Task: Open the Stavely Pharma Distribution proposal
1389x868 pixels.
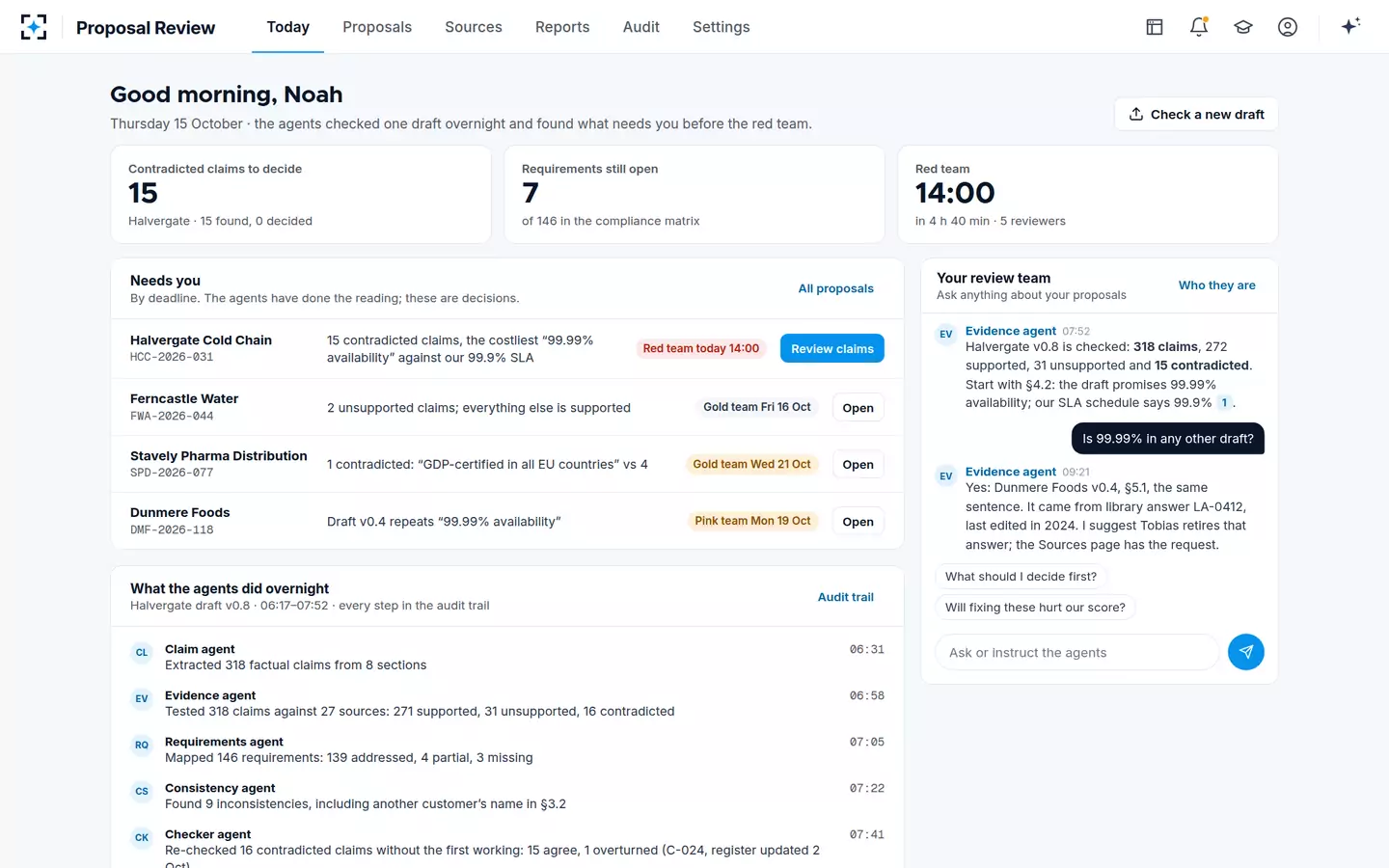Action: pos(858,465)
